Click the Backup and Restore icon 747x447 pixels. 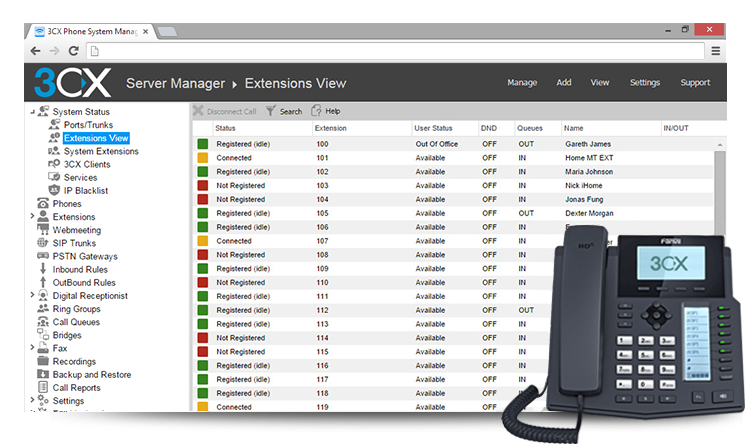coord(43,374)
